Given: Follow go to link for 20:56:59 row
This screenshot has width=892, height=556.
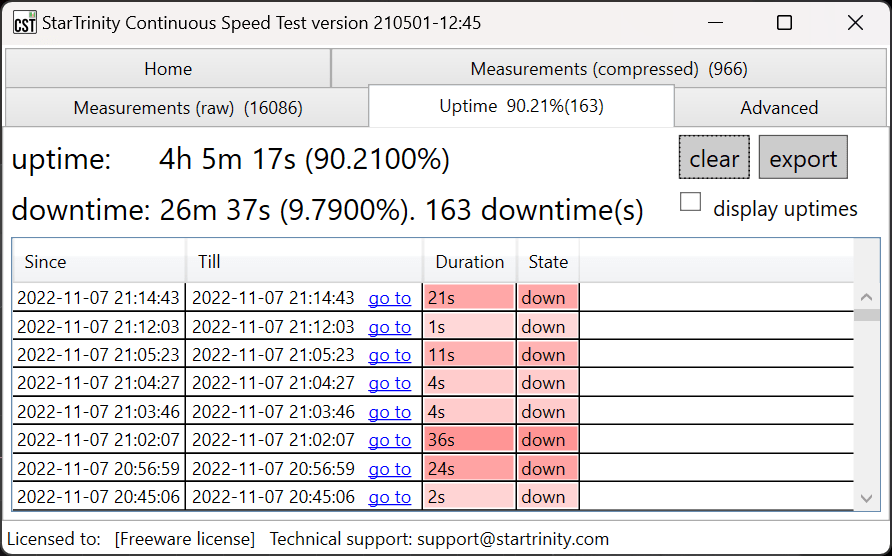Looking at the screenshot, I should [390, 468].
